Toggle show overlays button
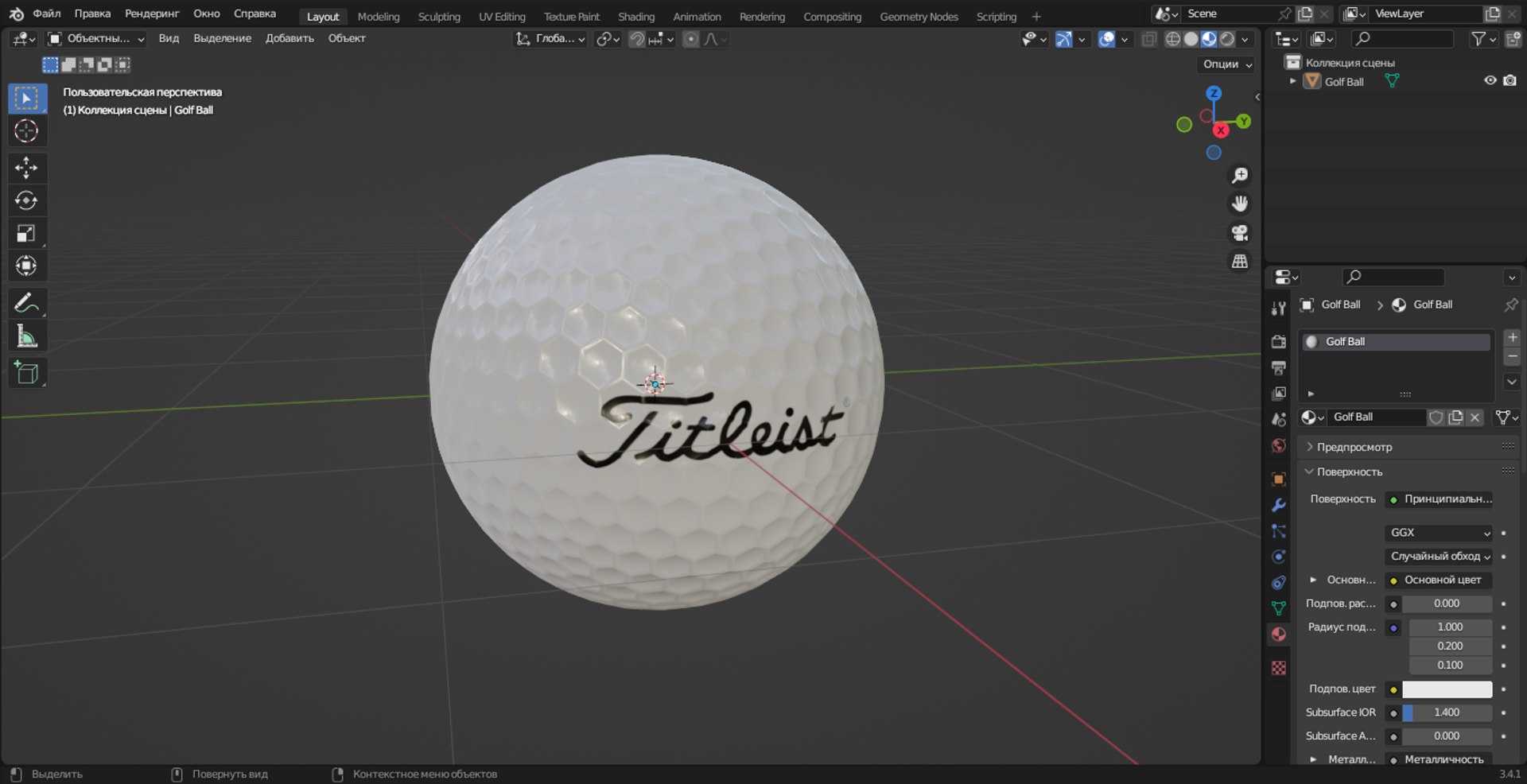The width and height of the screenshot is (1527, 784). point(1106,39)
